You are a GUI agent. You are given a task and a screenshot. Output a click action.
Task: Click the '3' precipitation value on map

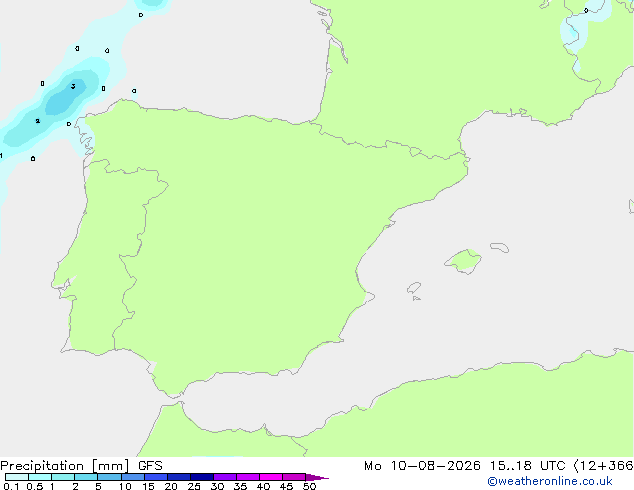[x=73, y=86]
